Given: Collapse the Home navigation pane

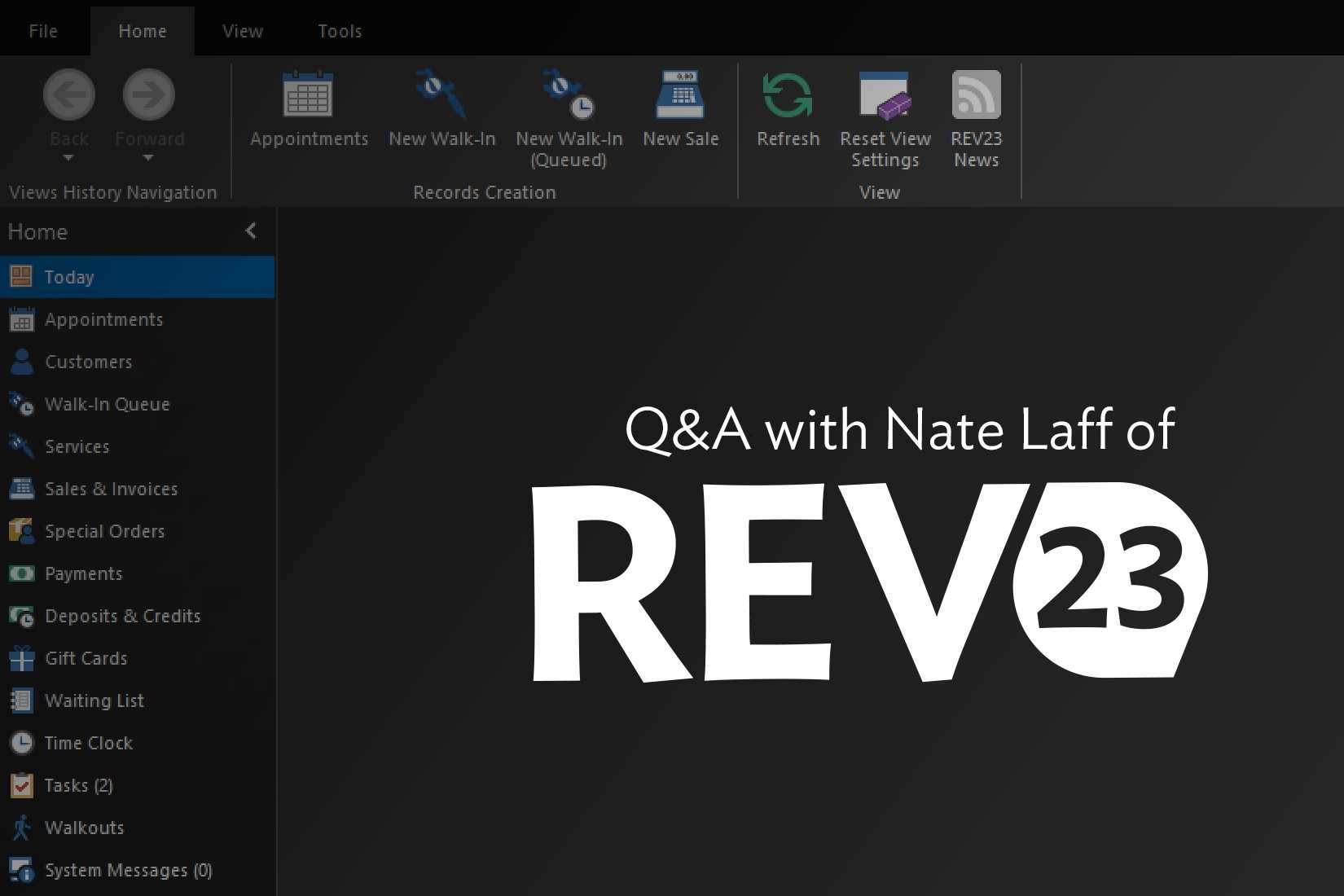Looking at the screenshot, I should 251,231.
